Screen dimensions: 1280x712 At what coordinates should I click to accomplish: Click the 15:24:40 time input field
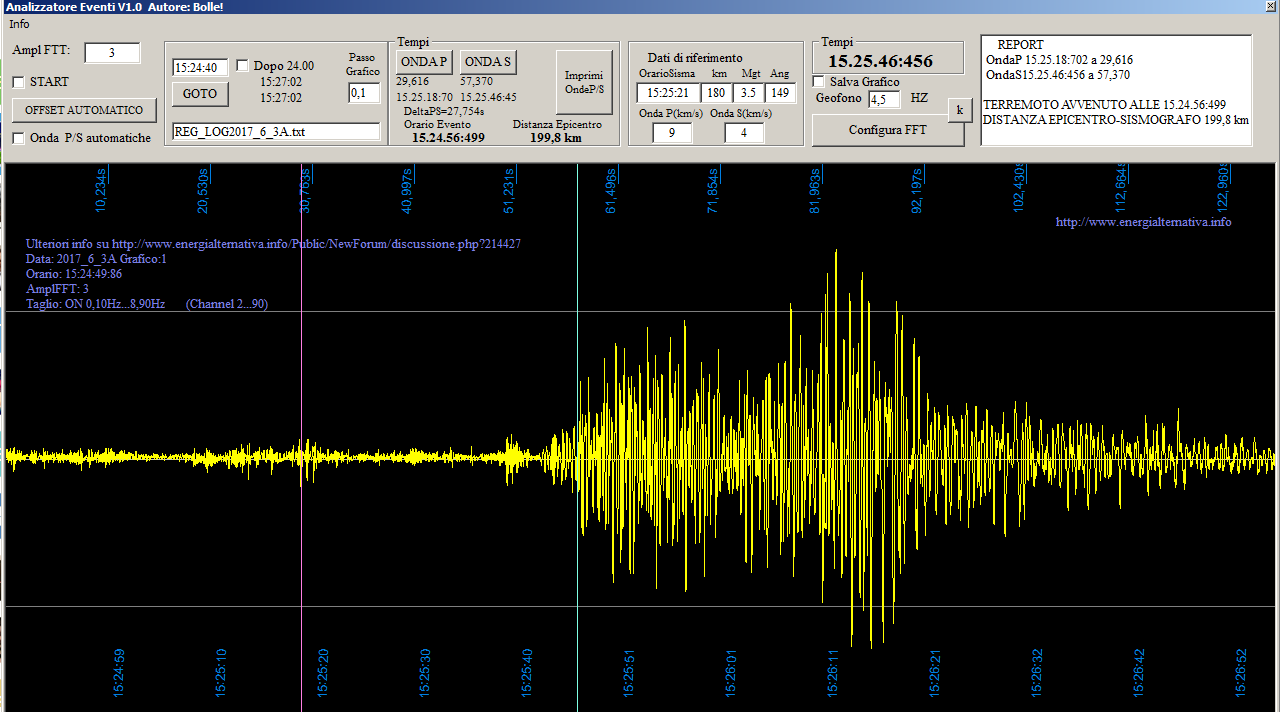click(200, 67)
